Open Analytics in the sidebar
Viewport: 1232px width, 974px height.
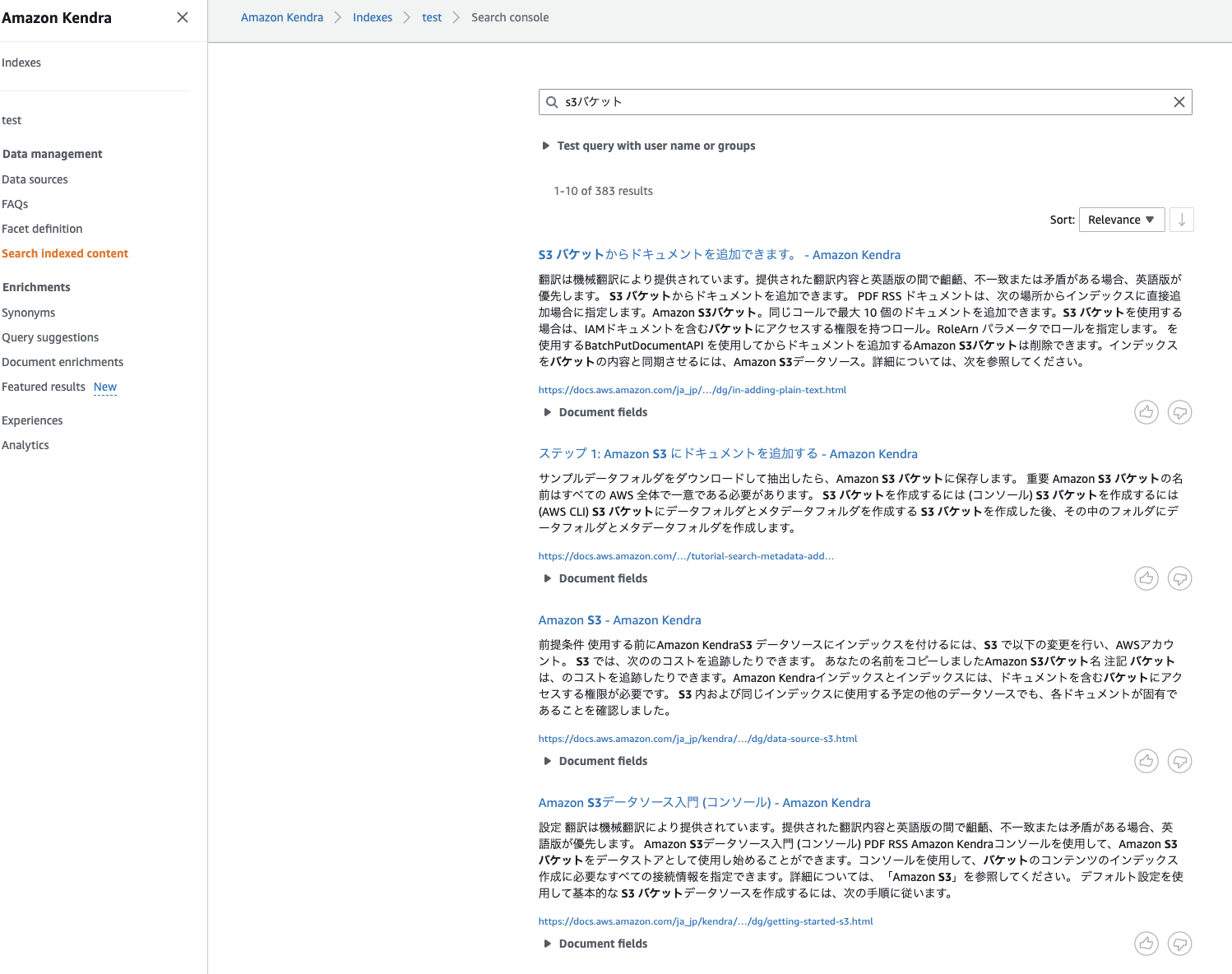tap(25, 445)
